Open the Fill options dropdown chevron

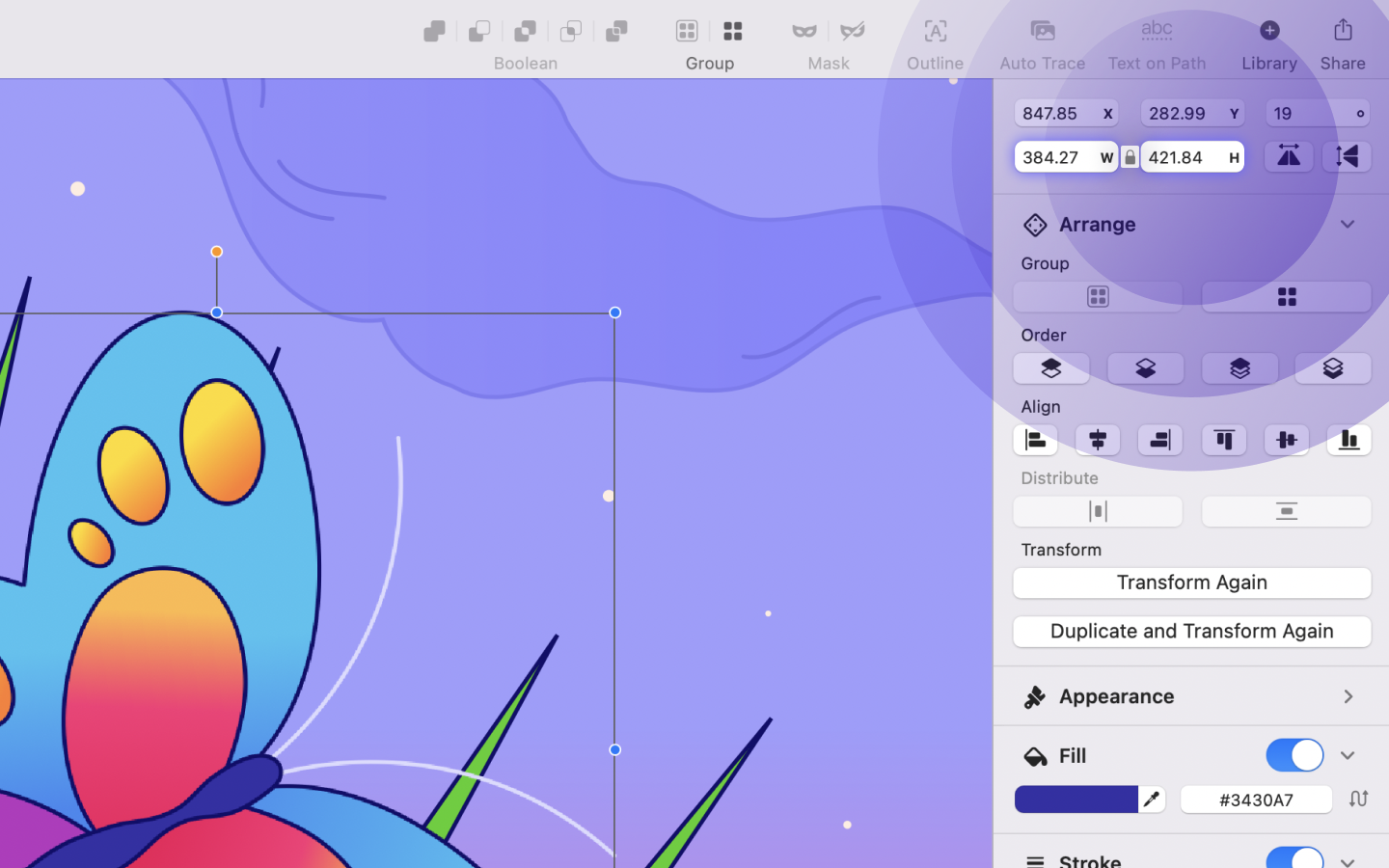click(x=1348, y=756)
